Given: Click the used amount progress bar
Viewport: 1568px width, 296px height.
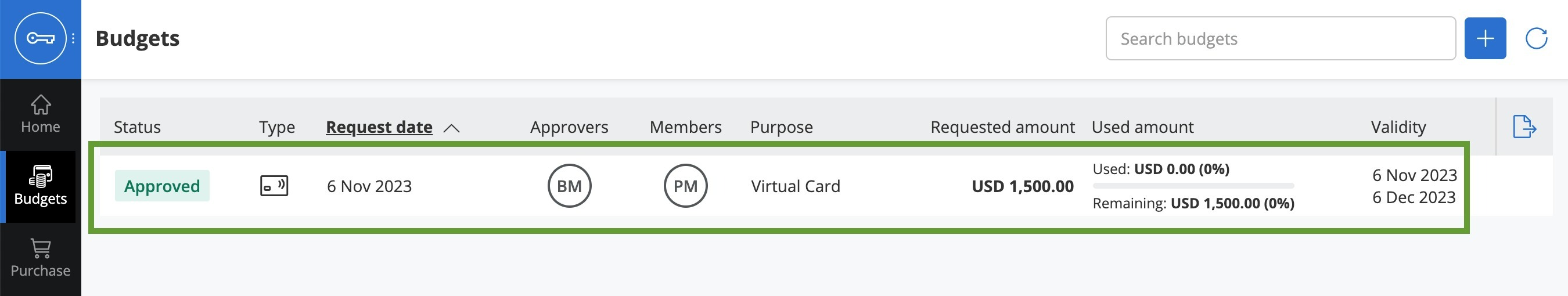Looking at the screenshot, I should 1193,186.
